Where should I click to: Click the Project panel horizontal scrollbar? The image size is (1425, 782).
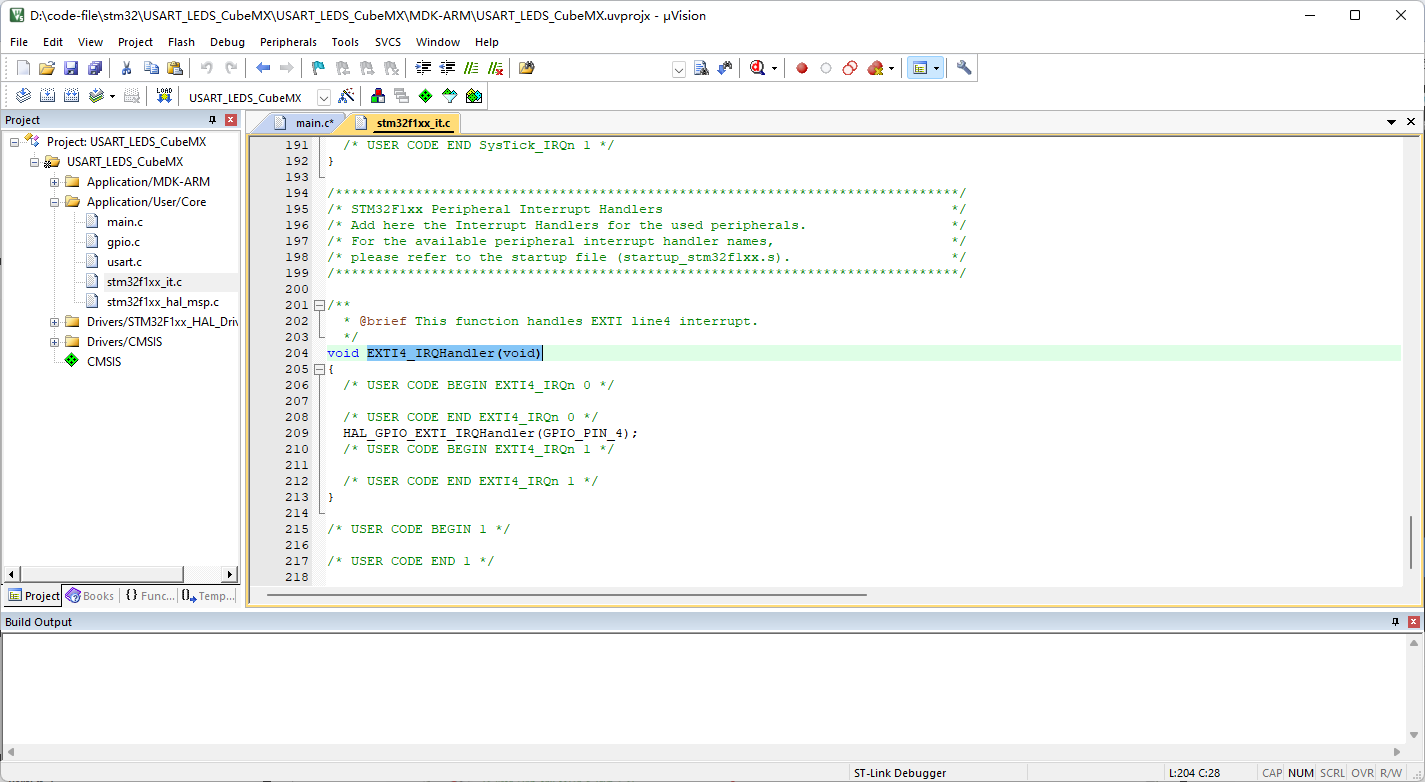(x=119, y=575)
